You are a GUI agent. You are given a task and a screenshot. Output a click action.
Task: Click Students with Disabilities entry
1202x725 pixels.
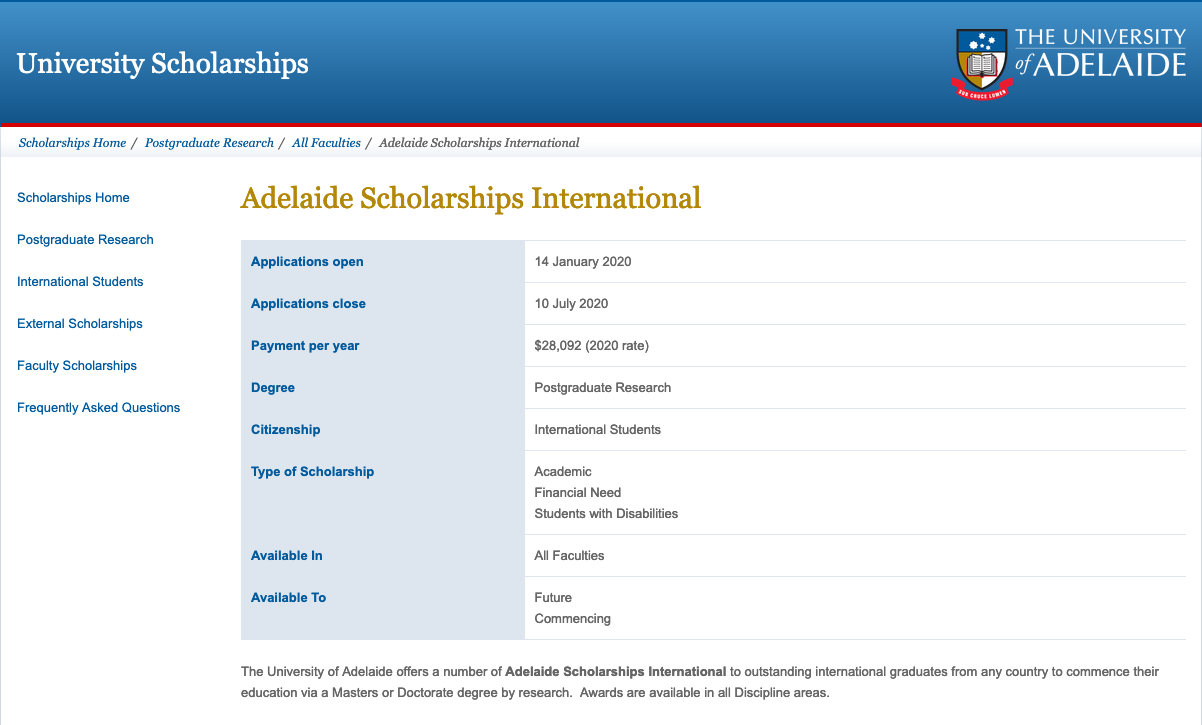tap(606, 514)
